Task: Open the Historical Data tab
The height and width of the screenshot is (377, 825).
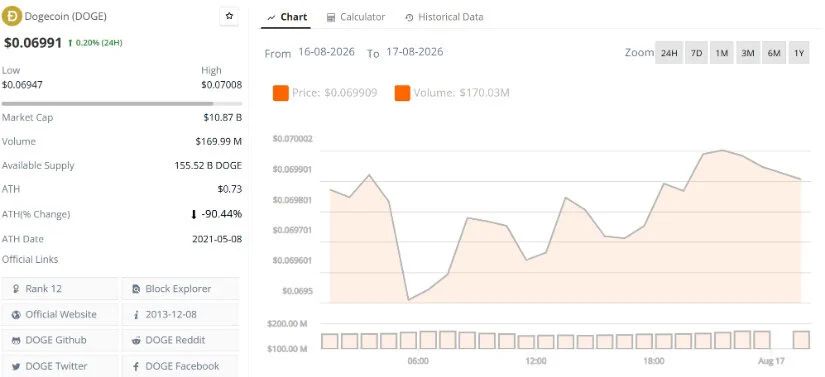Action: [444, 17]
